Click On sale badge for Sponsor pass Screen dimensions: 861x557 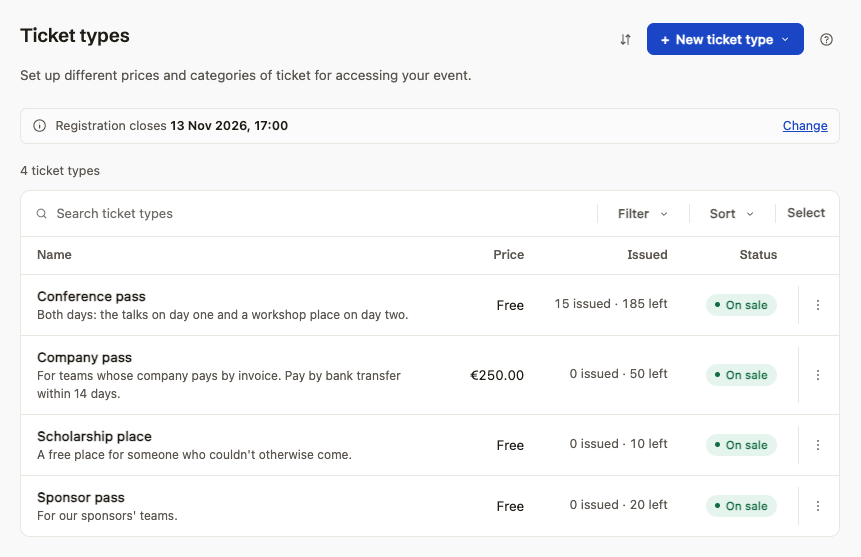(x=741, y=506)
